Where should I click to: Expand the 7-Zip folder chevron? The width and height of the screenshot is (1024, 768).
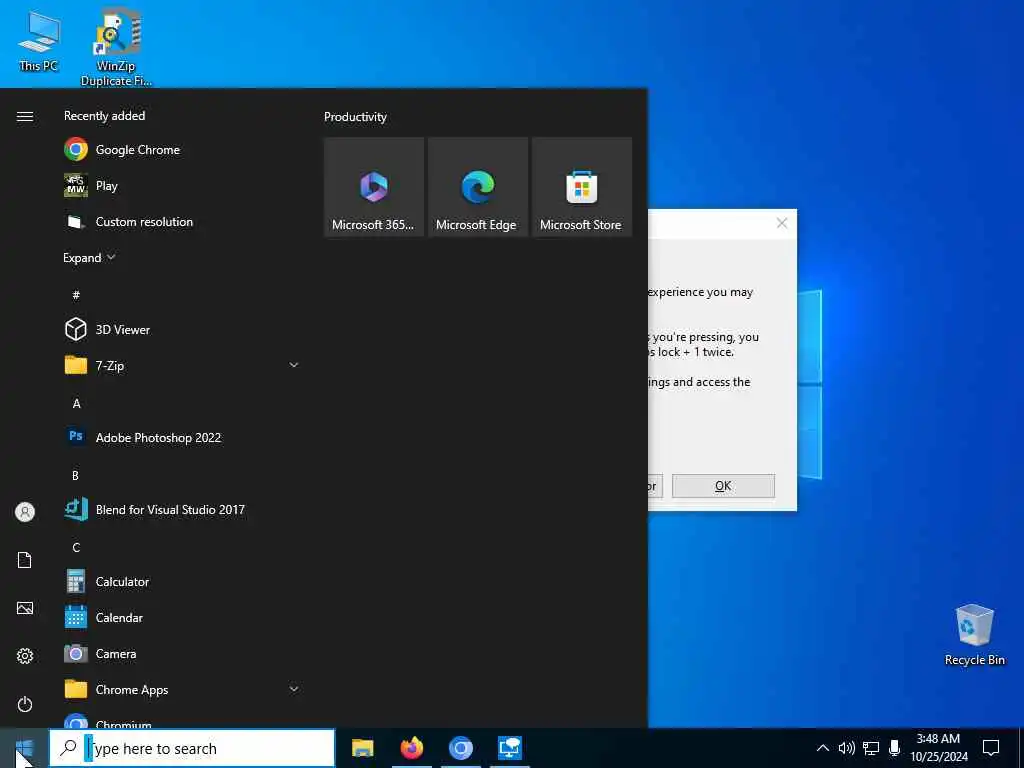click(294, 365)
